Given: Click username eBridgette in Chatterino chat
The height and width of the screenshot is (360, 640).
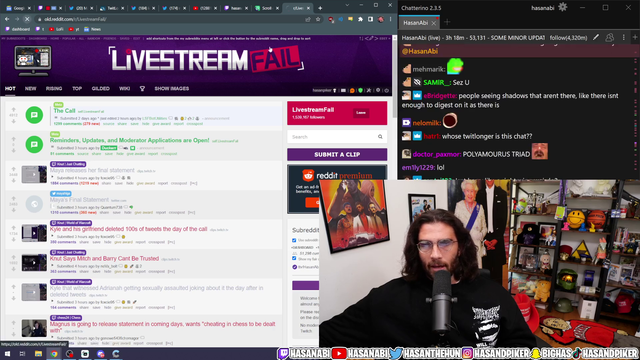Looking at the screenshot, I should pos(440,96).
